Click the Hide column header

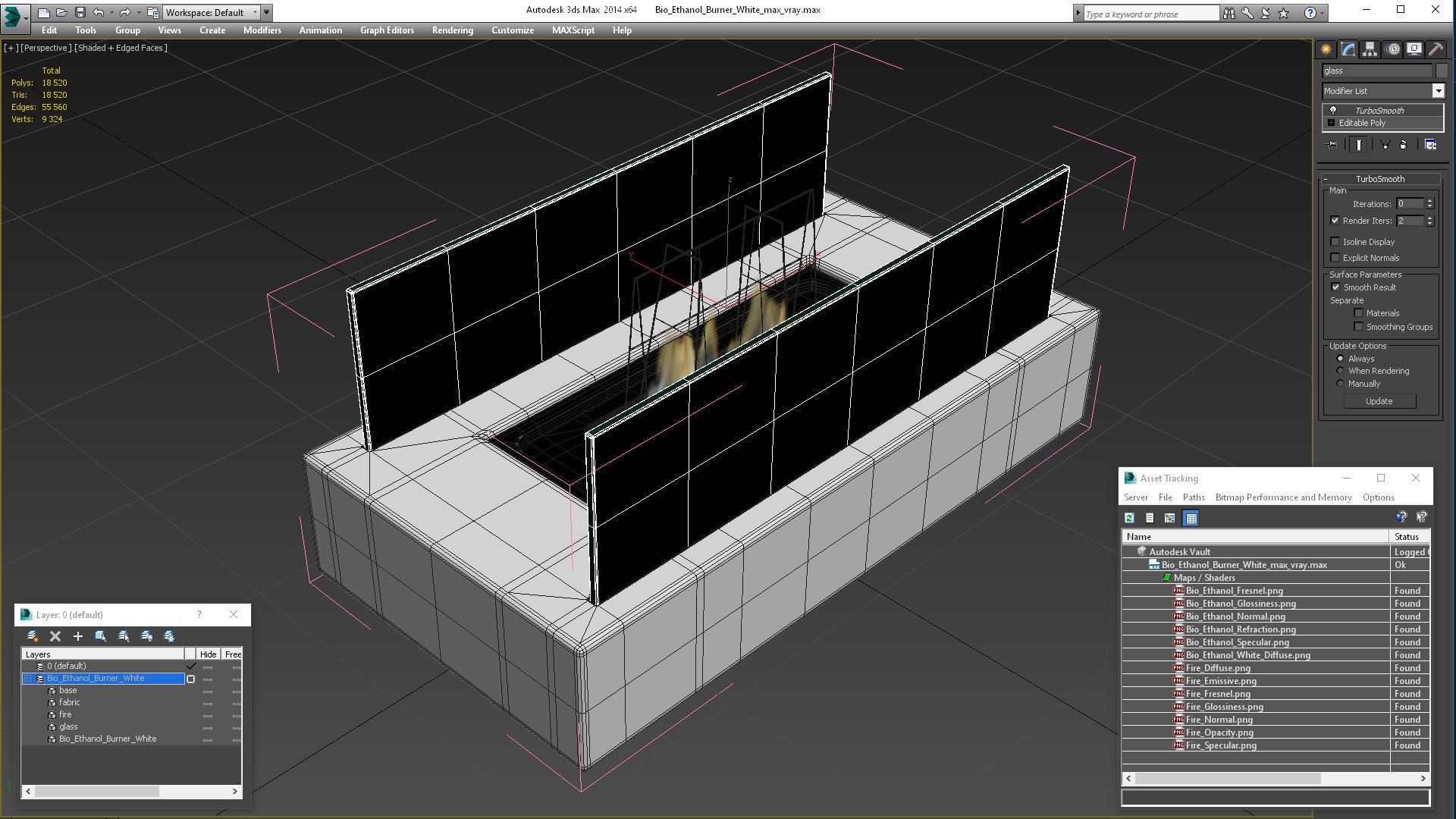tap(208, 654)
